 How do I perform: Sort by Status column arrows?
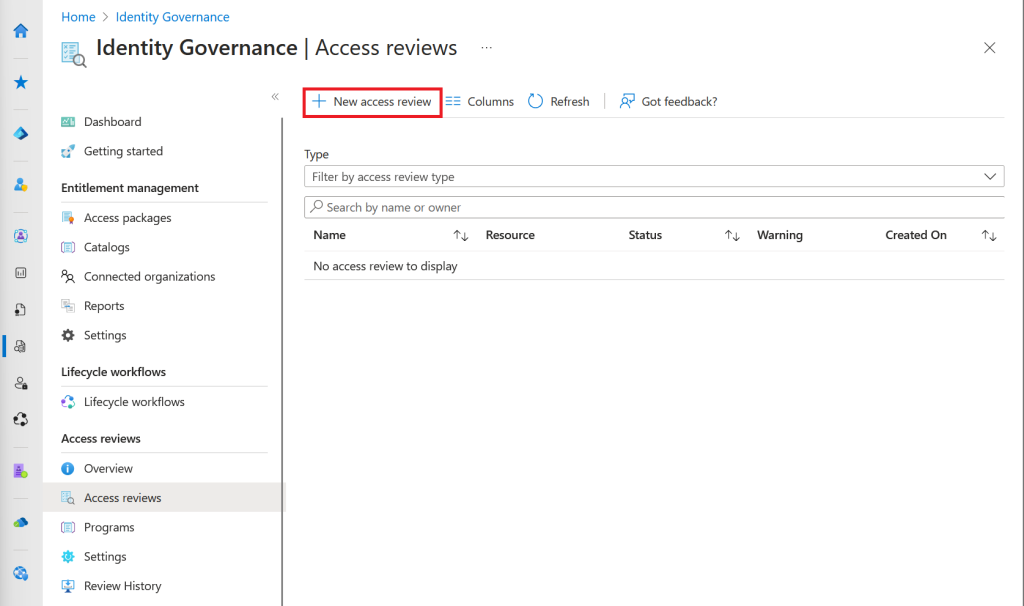(732, 236)
